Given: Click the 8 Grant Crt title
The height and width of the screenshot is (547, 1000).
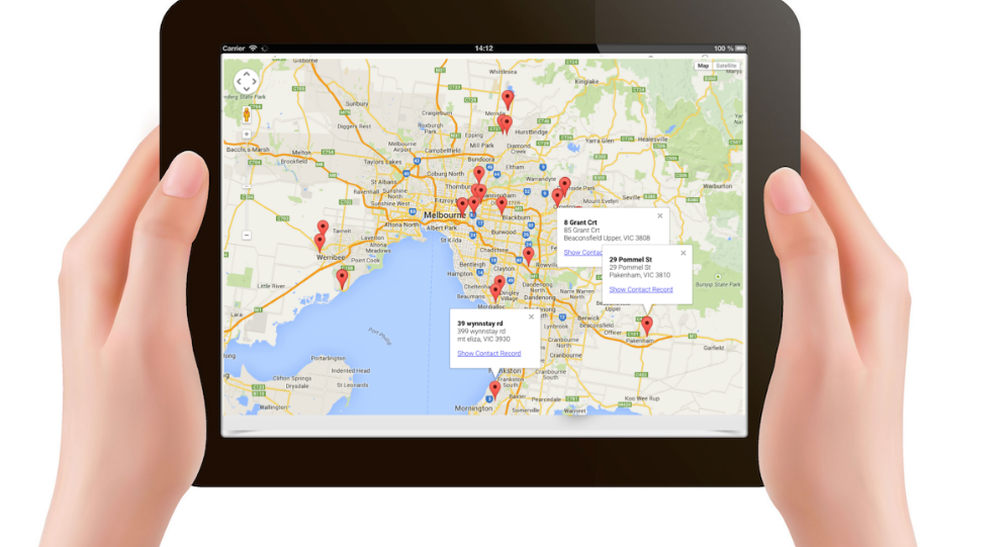Looking at the screenshot, I should point(580,222).
